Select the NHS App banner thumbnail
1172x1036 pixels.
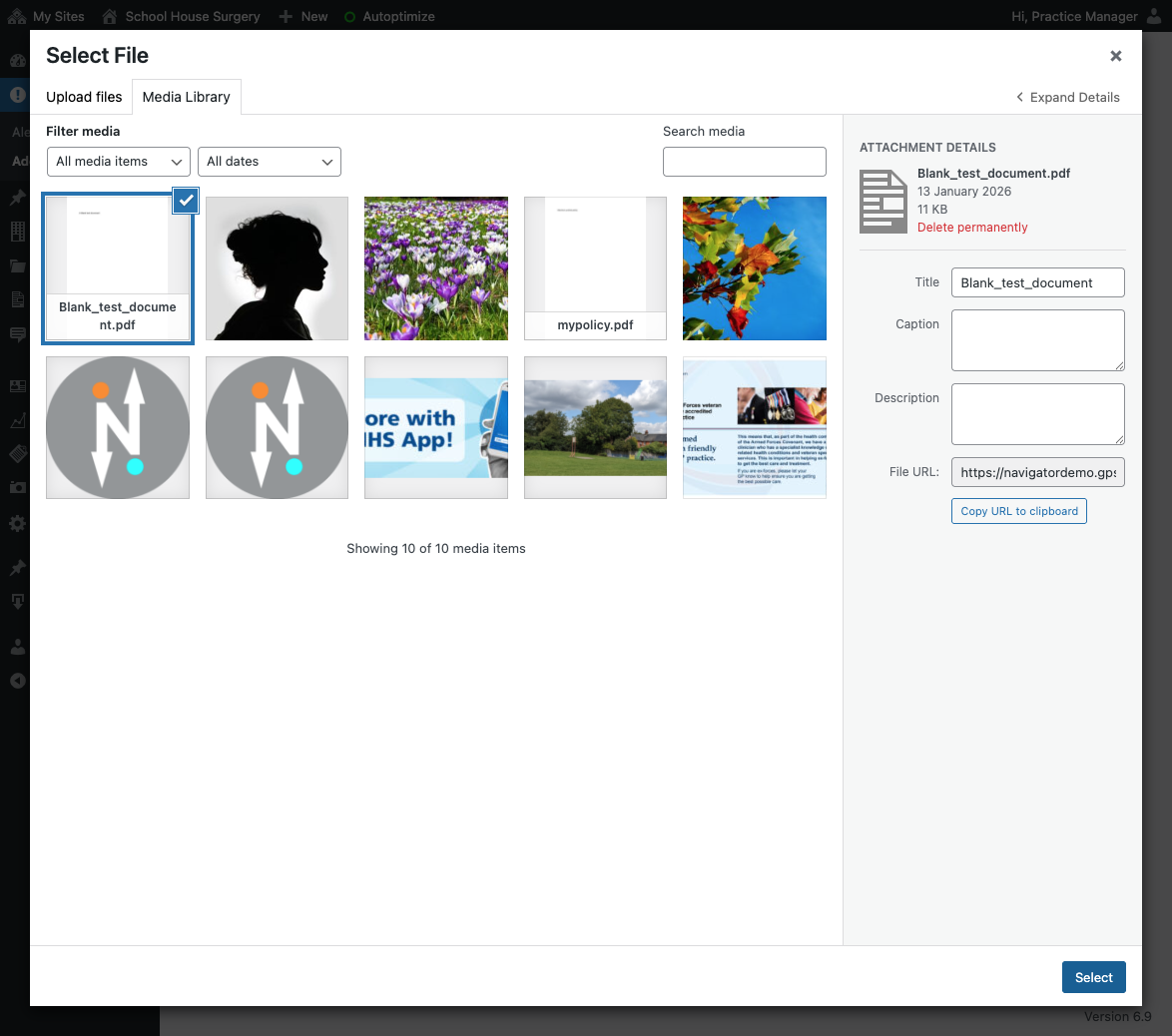tap(436, 427)
